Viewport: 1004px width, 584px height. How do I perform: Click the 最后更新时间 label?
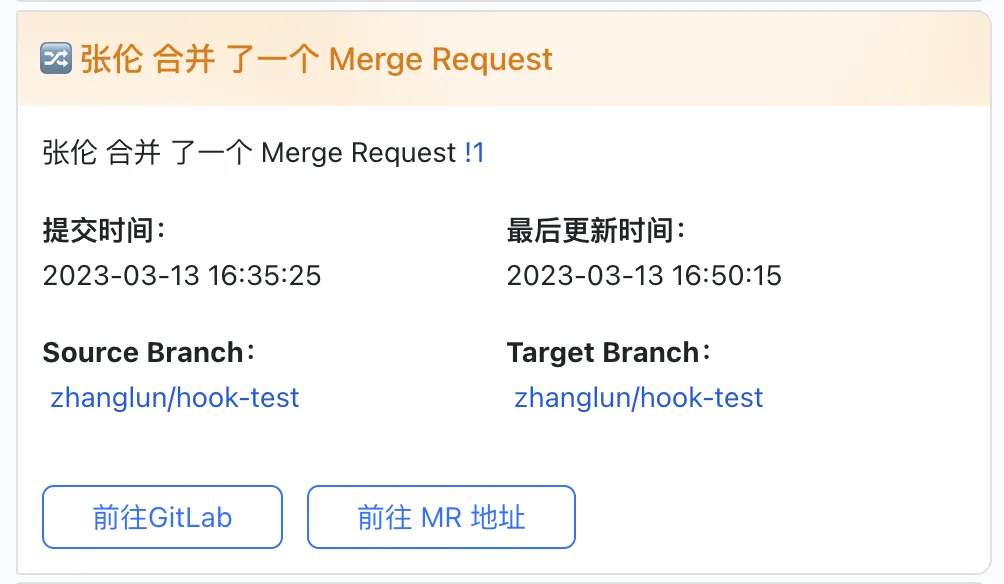(596, 231)
